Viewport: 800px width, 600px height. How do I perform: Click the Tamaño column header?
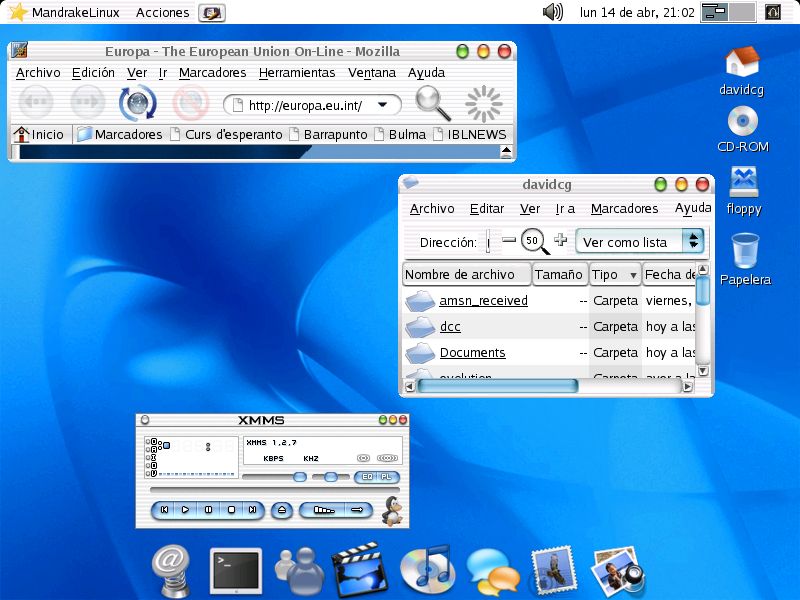pos(559,274)
